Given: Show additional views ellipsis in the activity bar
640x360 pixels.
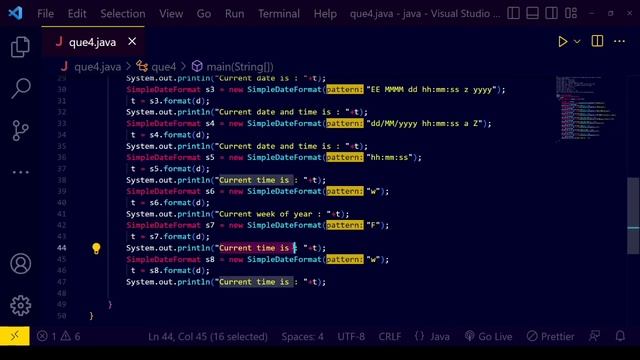Looking at the screenshot, I should point(20,172).
